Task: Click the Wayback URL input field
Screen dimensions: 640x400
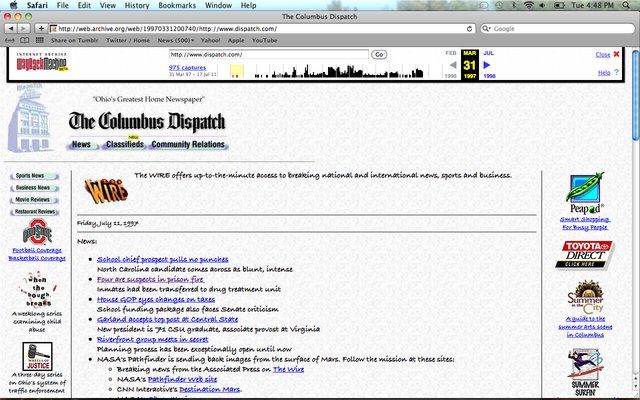Action: [269, 54]
